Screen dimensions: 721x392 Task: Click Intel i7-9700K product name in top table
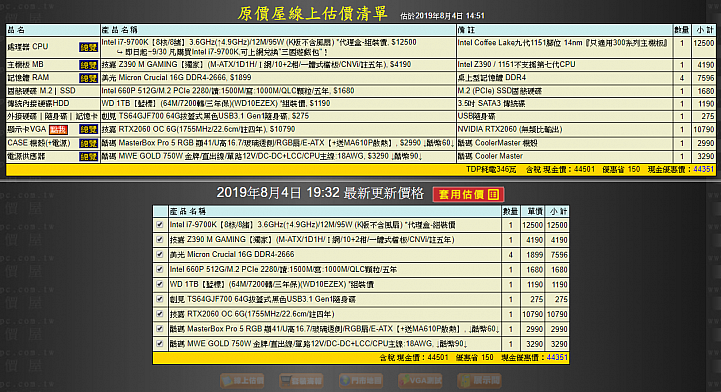point(259,42)
